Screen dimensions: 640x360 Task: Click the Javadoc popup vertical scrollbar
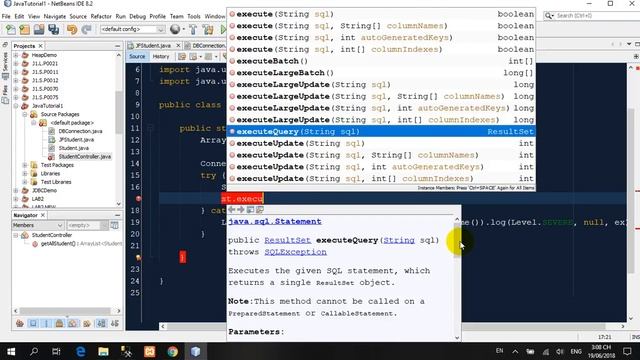click(x=457, y=278)
